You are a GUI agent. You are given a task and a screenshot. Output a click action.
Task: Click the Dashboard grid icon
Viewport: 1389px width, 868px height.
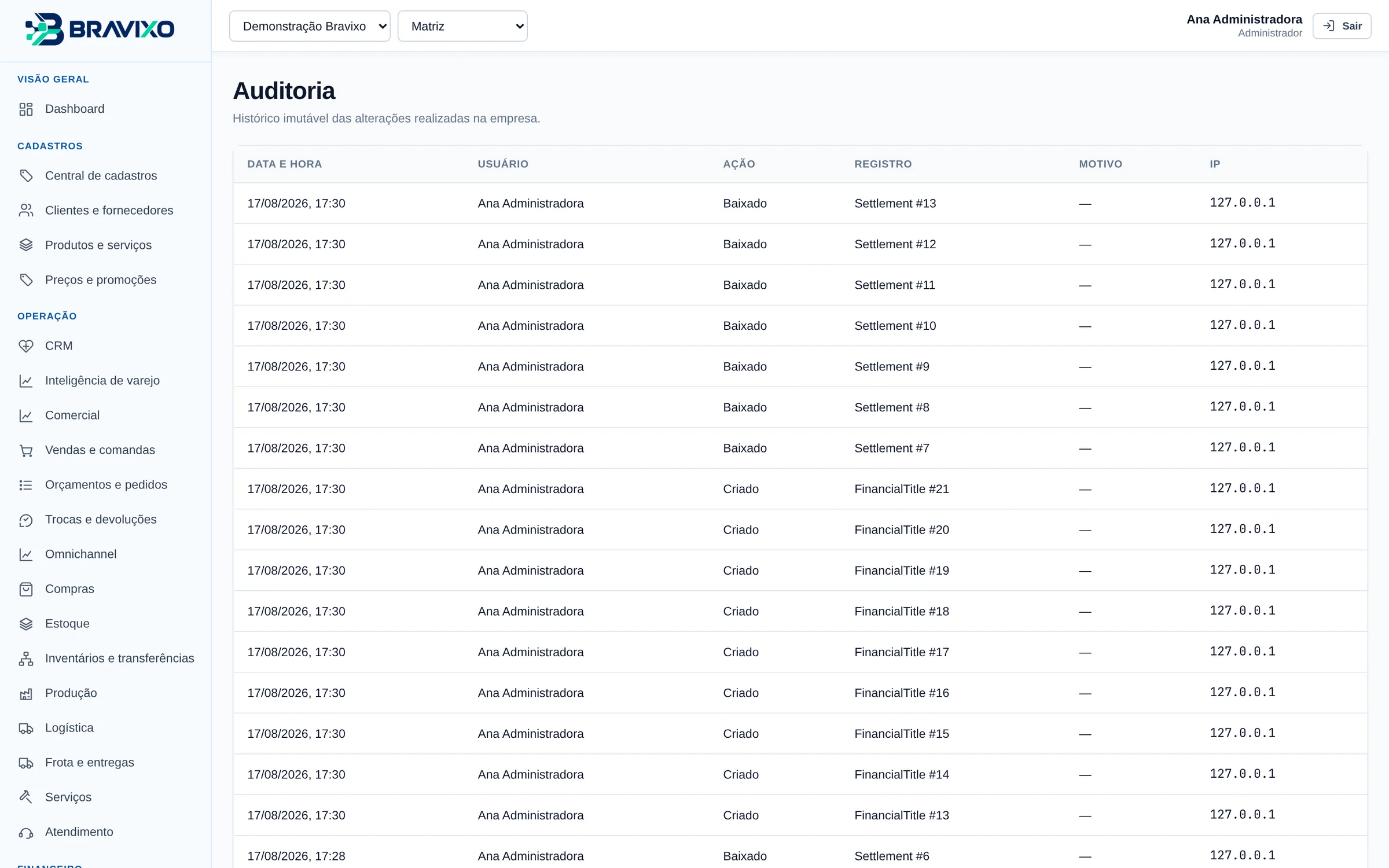click(x=26, y=109)
